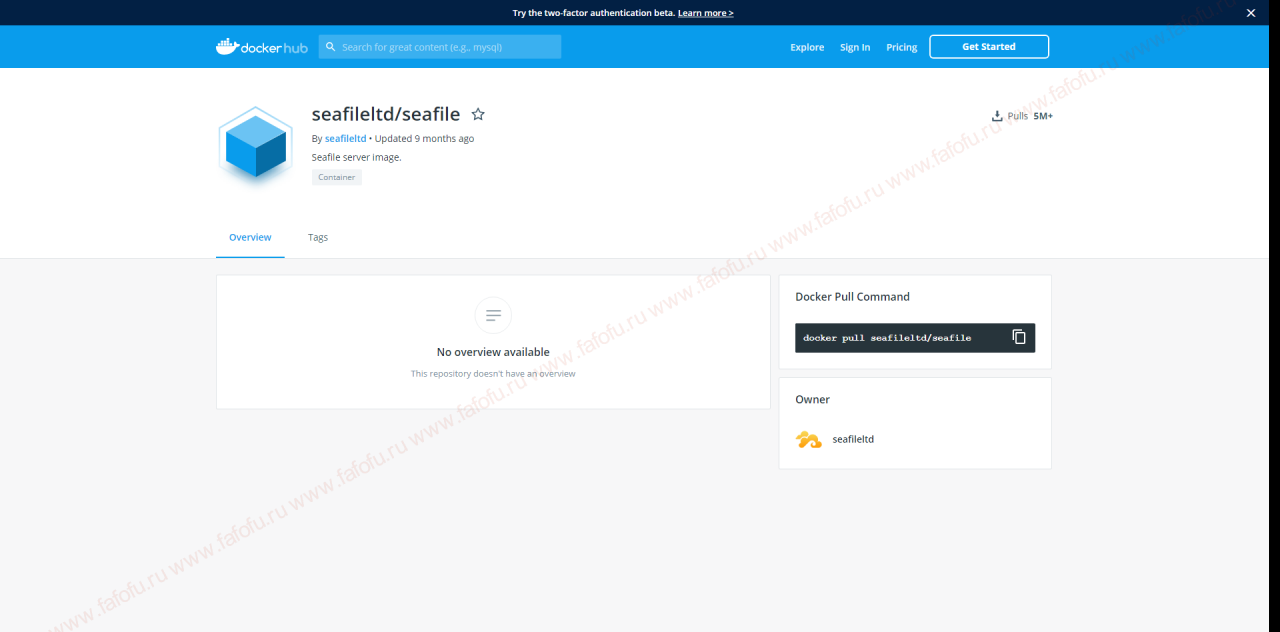
Task: Click the Get Started button
Action: [x=989, y=47]
